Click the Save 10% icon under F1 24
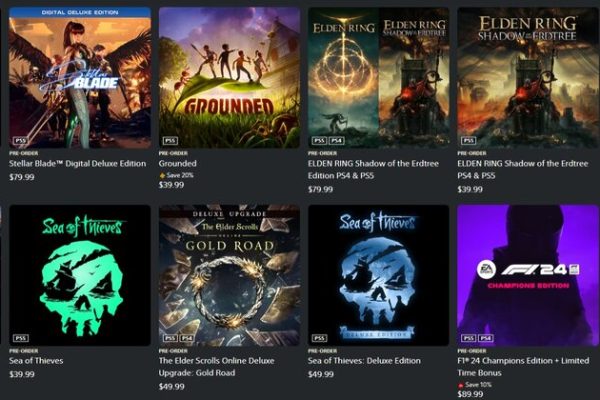This screenshot has height=400, width=600. coord(461,385)
